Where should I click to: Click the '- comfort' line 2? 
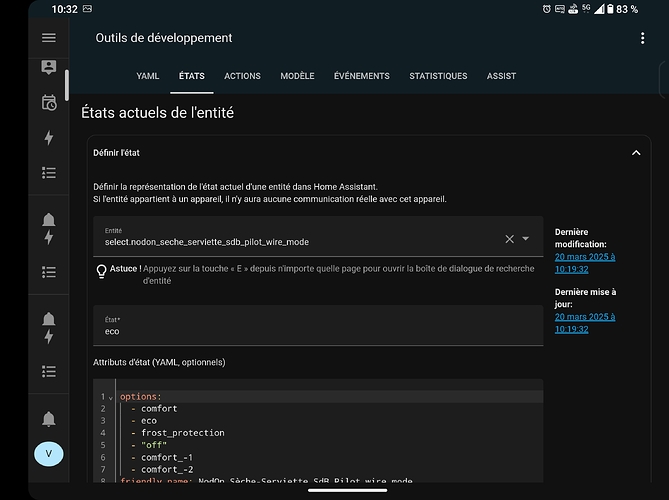click(x=154, y=409)
